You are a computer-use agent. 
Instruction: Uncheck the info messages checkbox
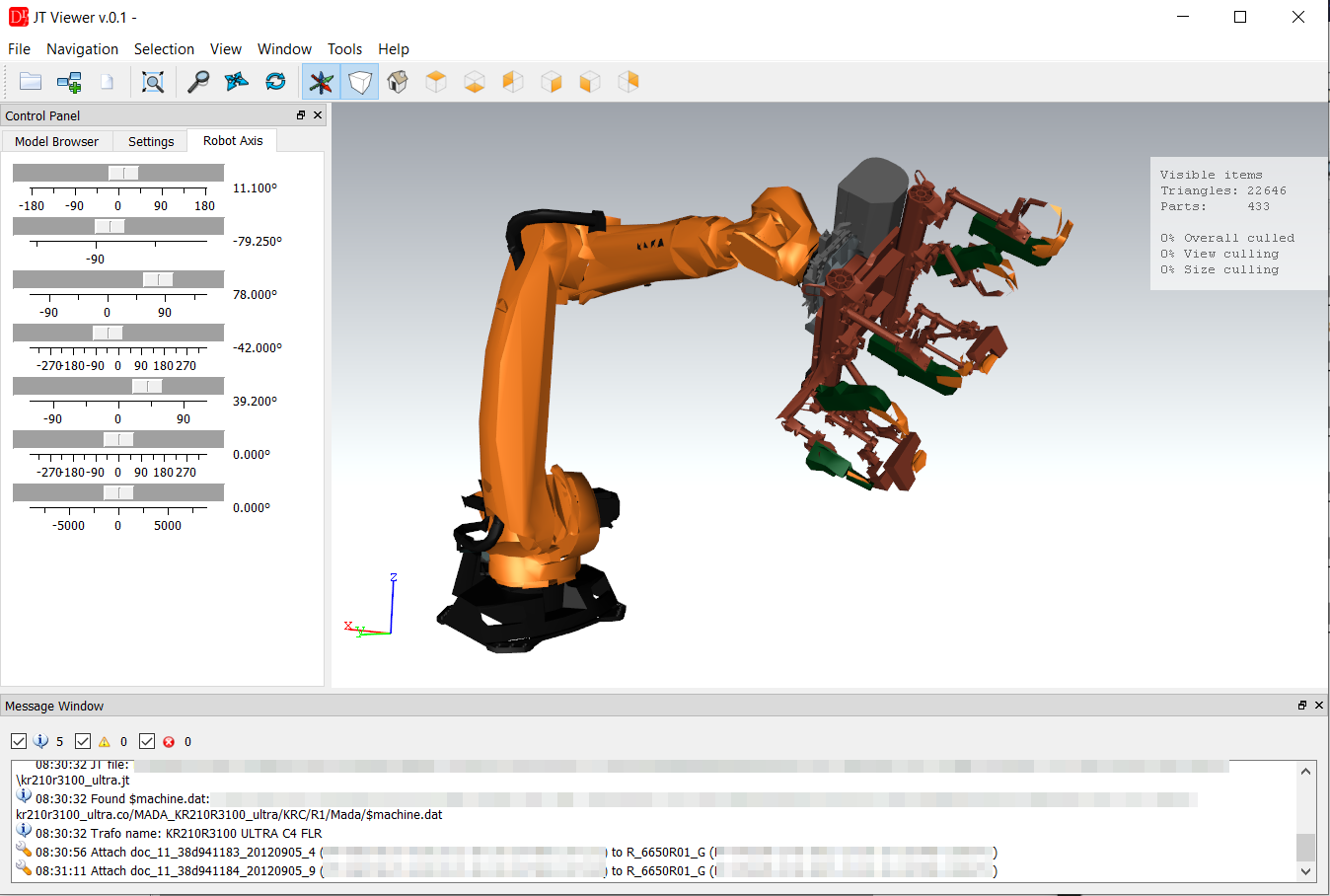pos(19,741)
